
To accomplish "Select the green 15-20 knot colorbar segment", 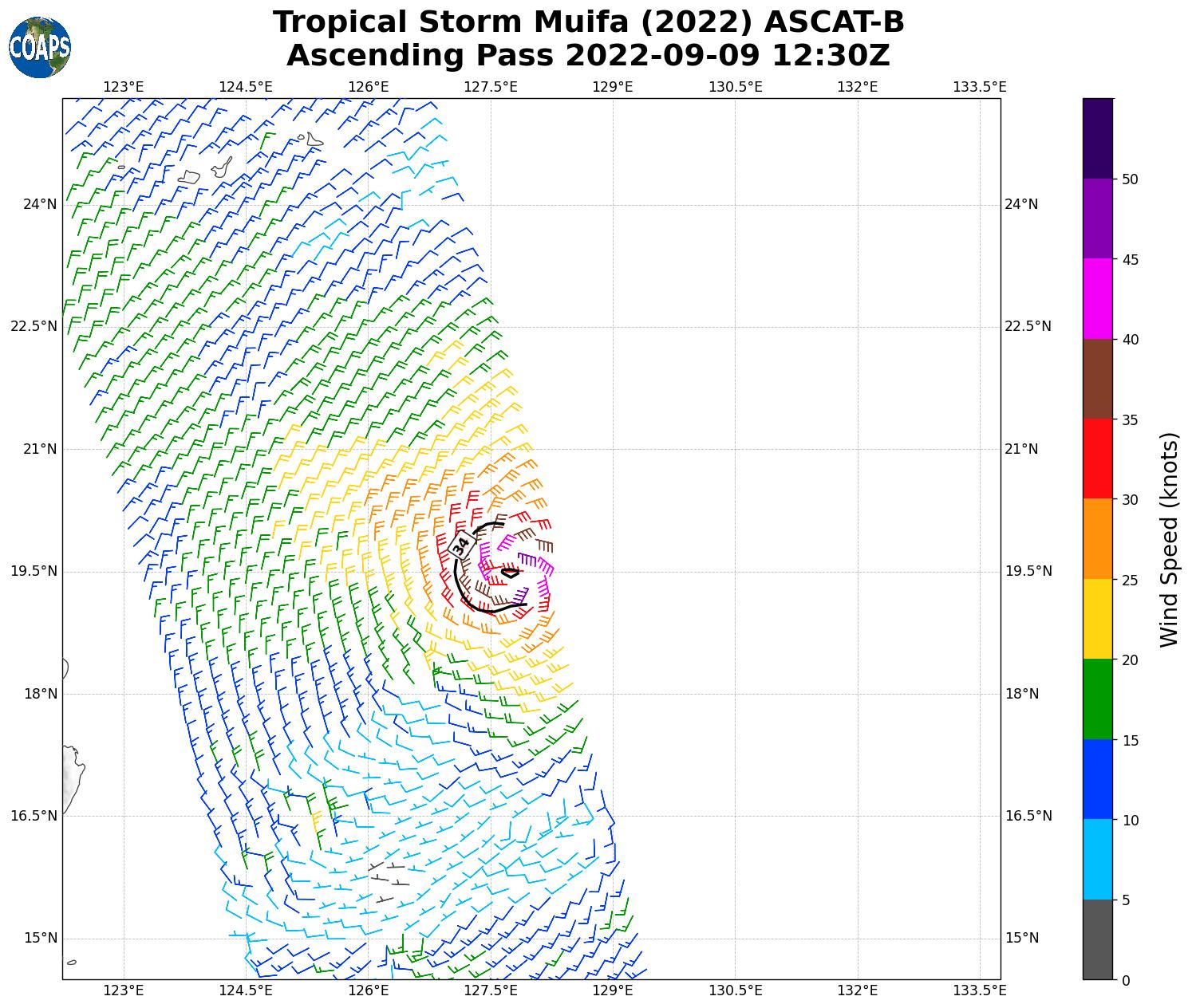I will (x=1097, y=699).
